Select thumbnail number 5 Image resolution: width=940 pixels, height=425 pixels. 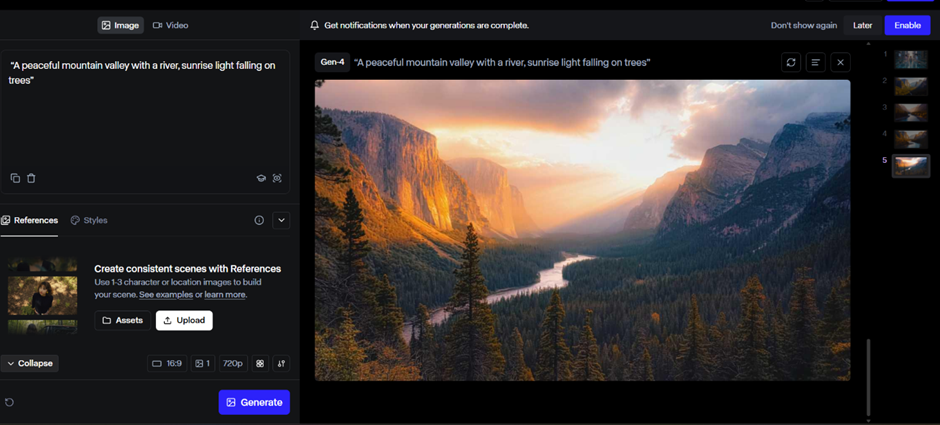click(x=911, y=166)
